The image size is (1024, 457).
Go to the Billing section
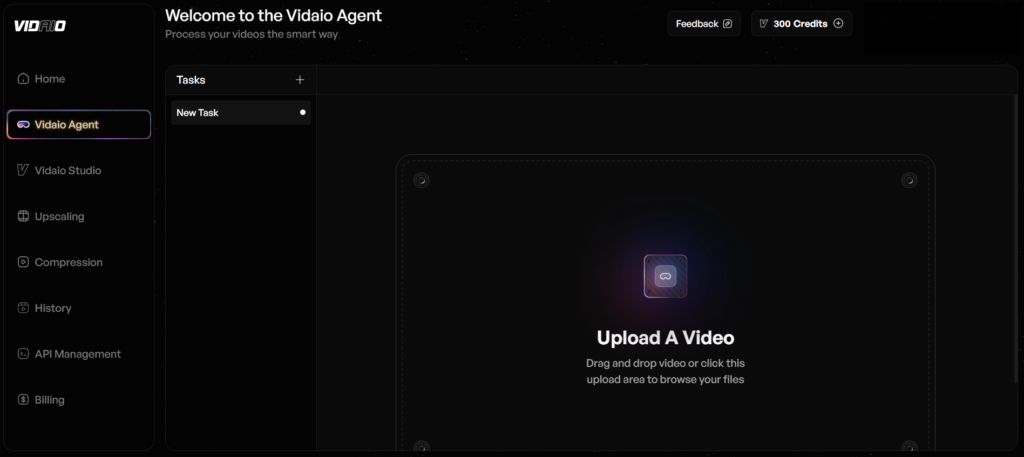(x=78, y=400)
